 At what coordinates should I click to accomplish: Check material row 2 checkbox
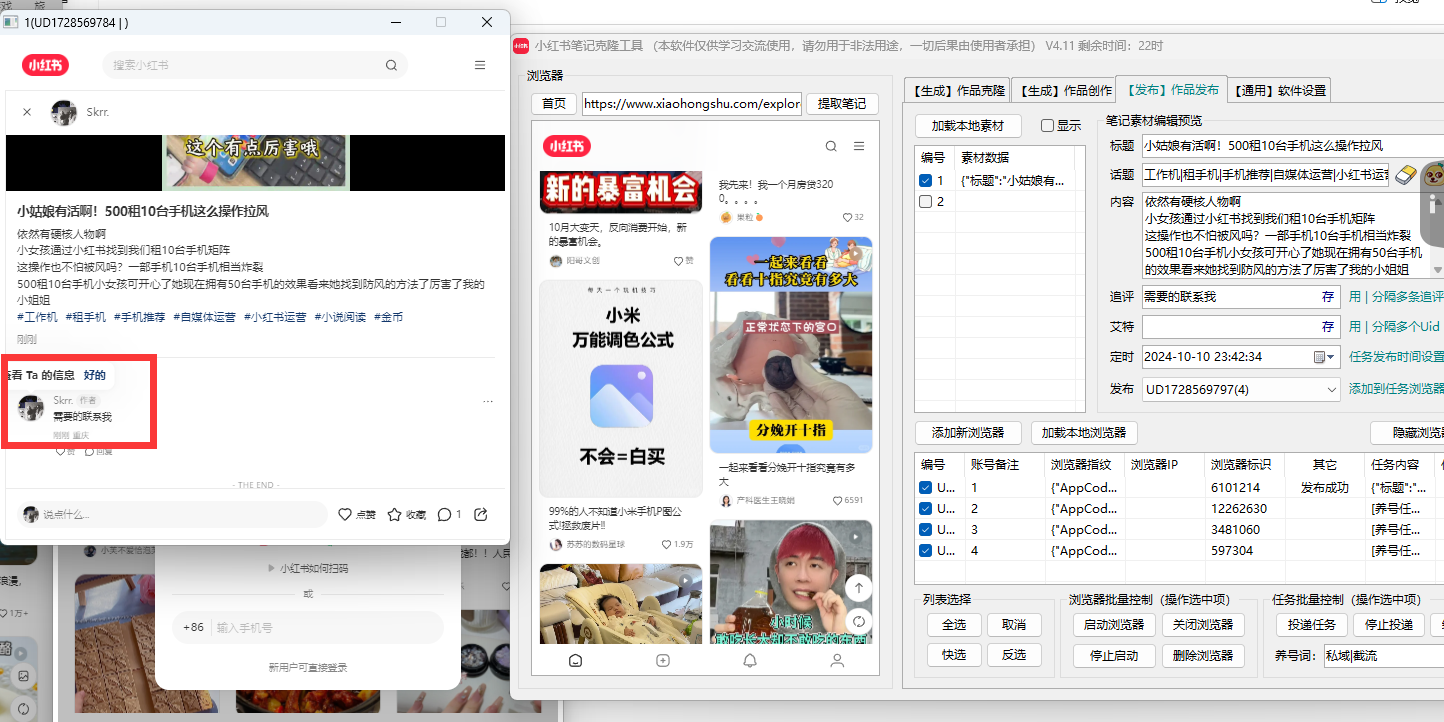924,198
